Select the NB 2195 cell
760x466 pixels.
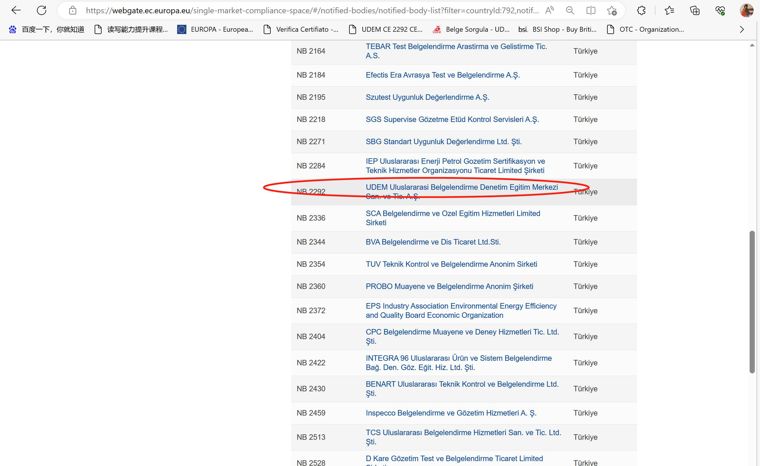tap(311, 97)
